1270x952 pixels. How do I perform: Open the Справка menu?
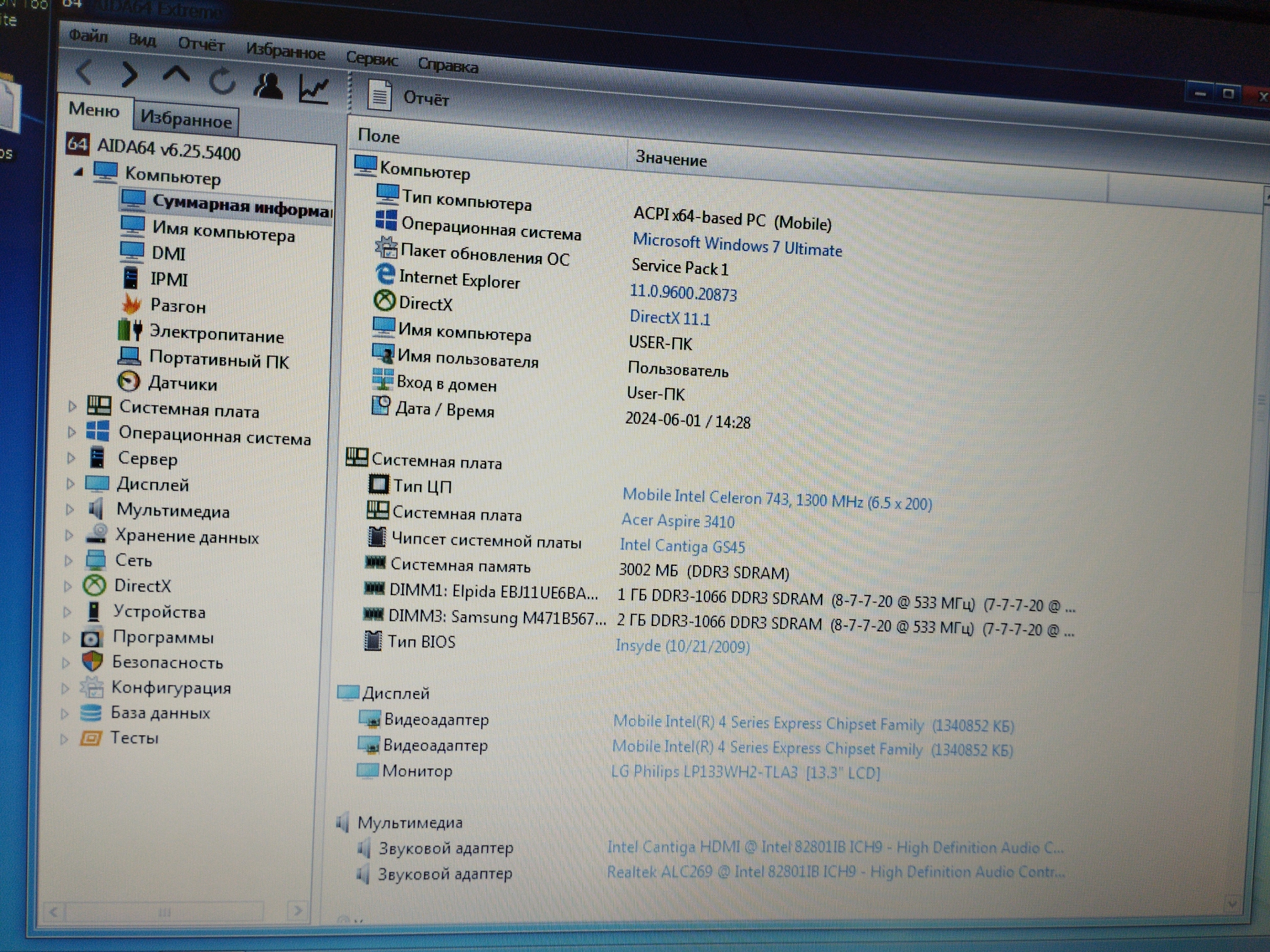[448, 65]
